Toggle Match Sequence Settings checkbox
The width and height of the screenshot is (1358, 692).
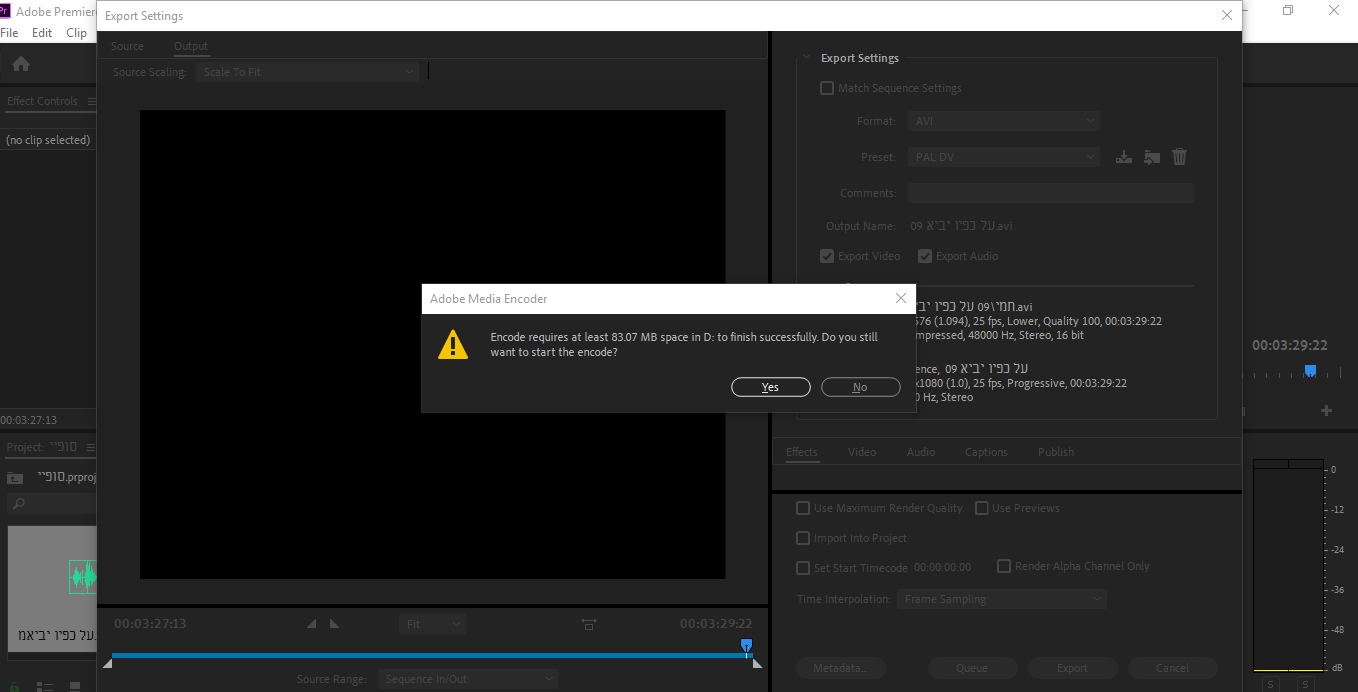[x=827, y=88]
